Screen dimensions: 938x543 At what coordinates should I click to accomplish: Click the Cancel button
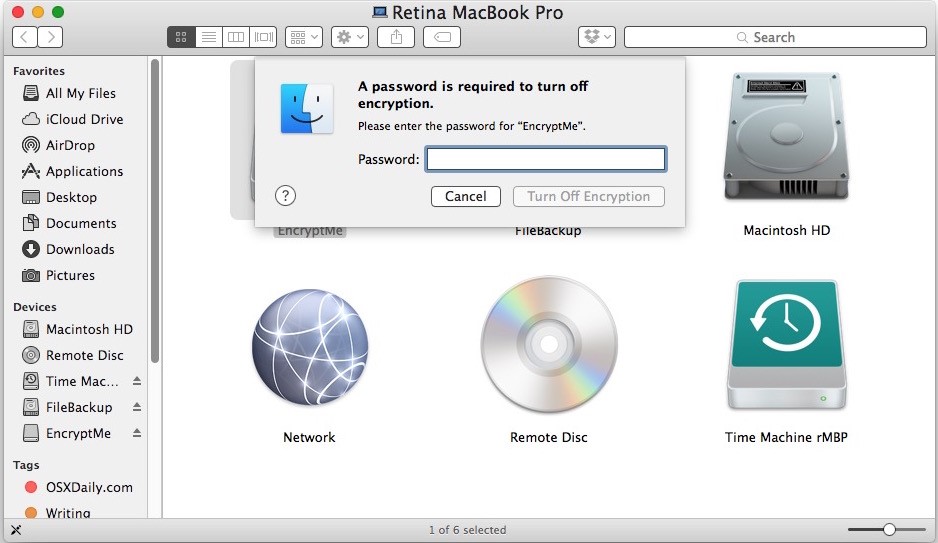(466, 196)
